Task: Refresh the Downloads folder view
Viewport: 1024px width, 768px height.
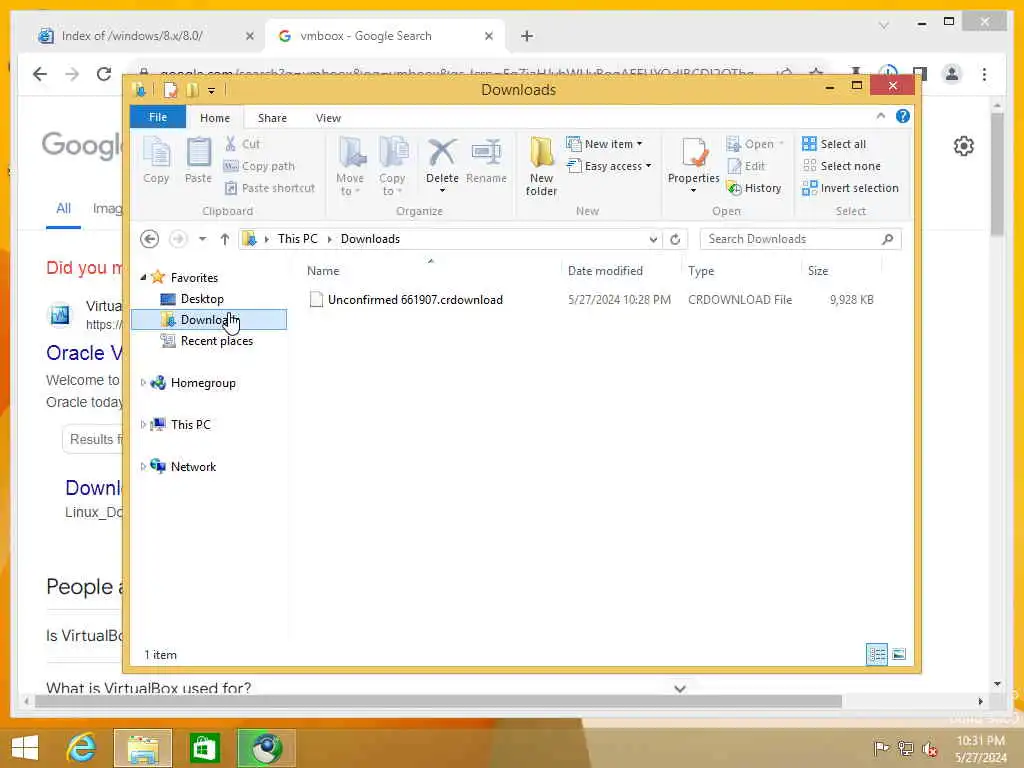Action: tap(675, 239)
